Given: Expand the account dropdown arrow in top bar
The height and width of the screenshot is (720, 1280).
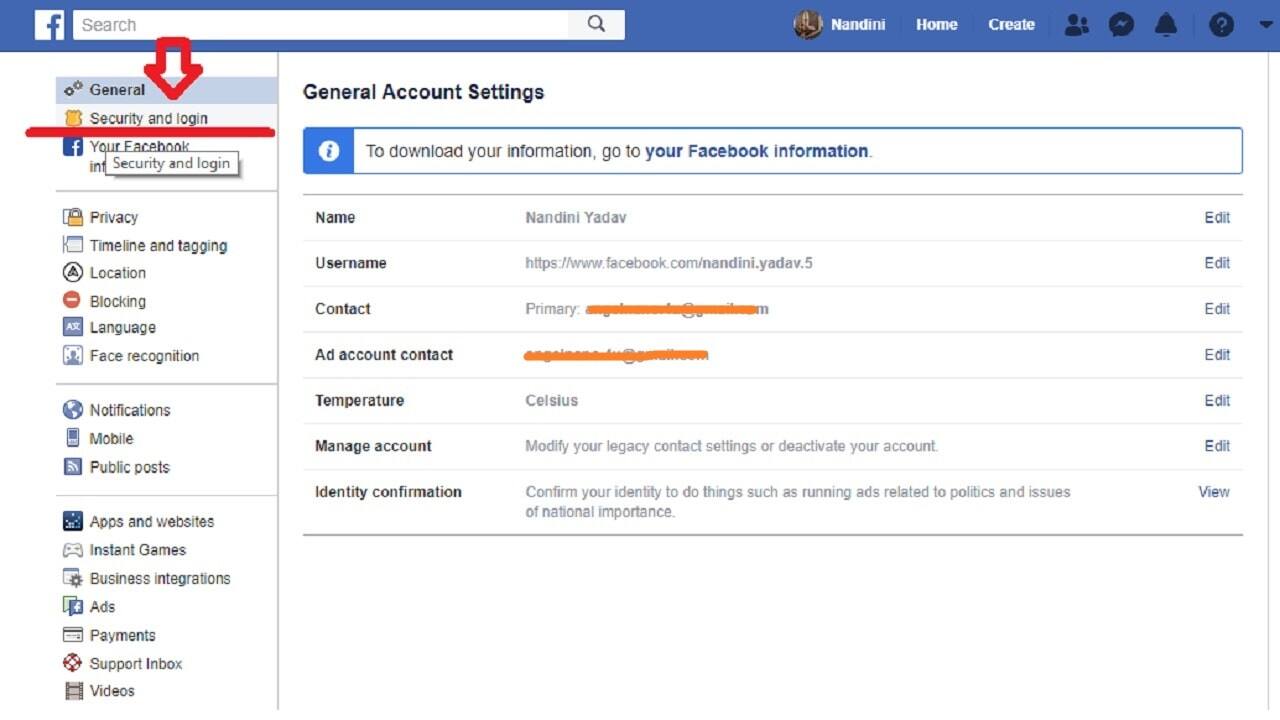Looking at the screenshot, I should (x=1265, y=25).
